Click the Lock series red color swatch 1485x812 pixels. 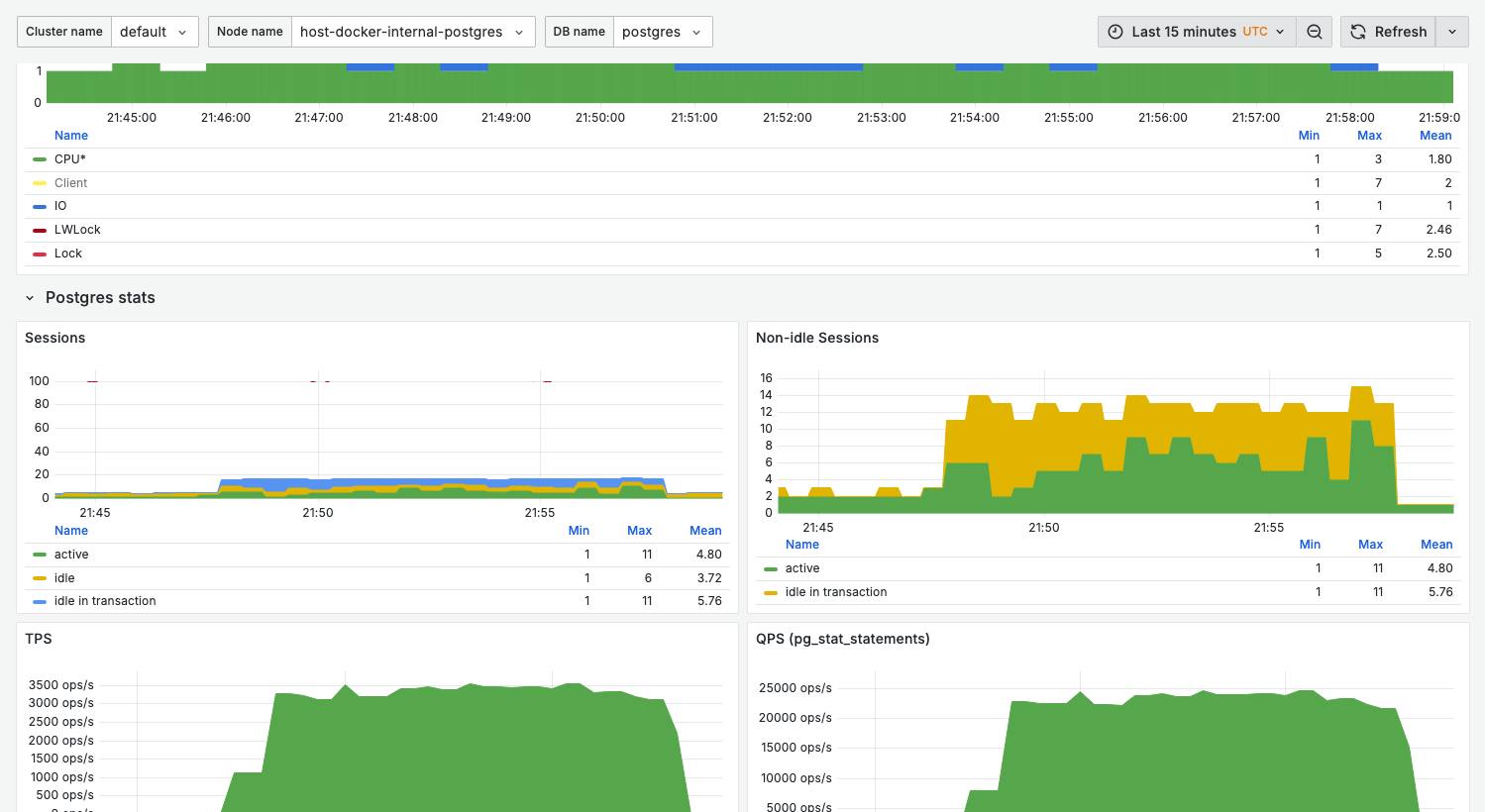[40, 254]
